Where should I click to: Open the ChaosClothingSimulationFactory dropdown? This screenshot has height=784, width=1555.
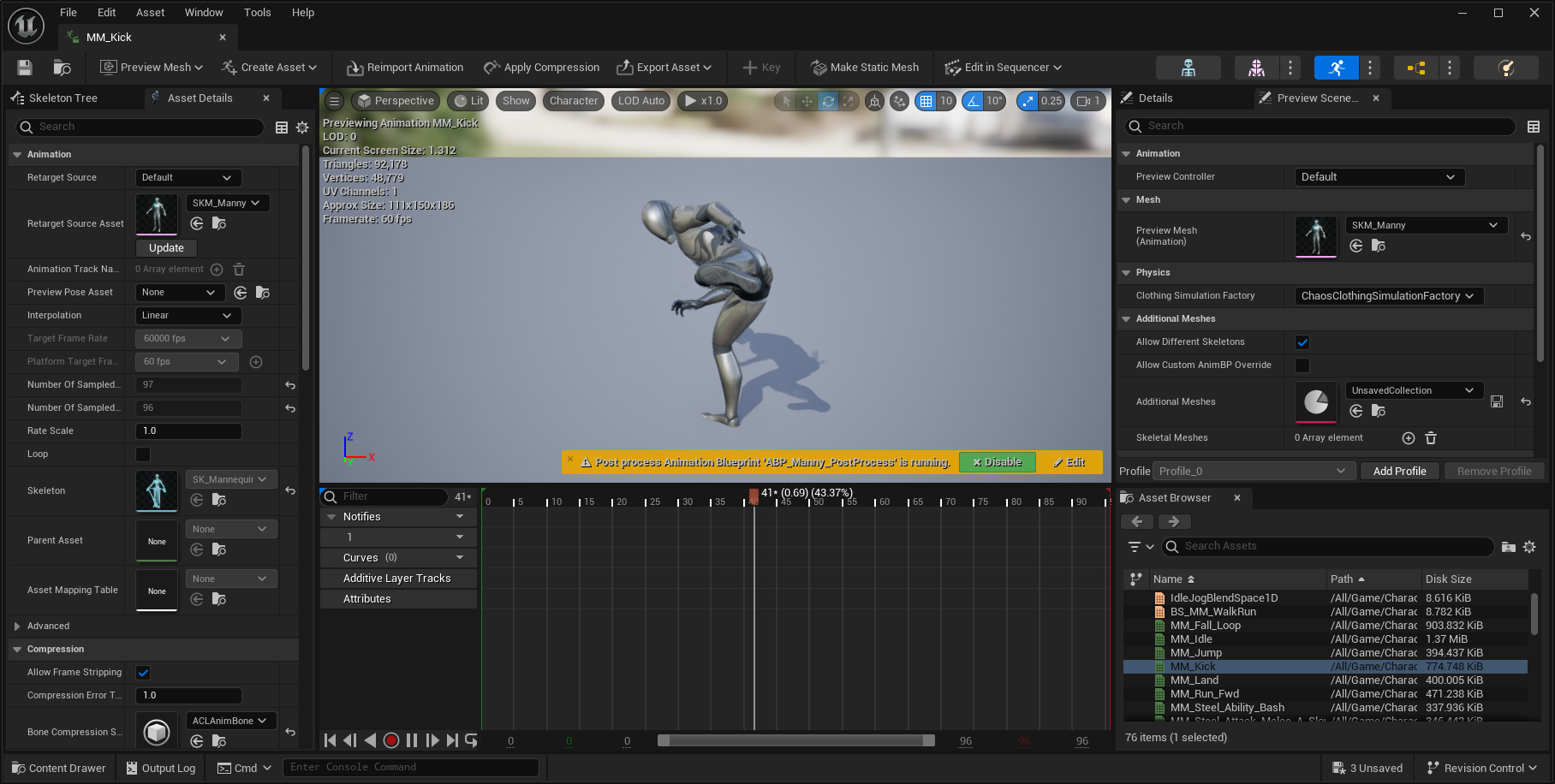(x=1389, y=296)
